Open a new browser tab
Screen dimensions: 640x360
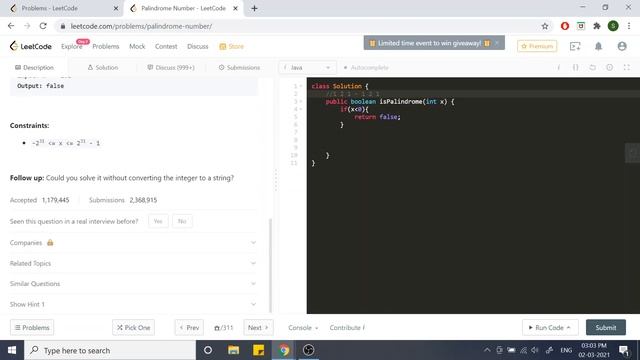[254, 8]
